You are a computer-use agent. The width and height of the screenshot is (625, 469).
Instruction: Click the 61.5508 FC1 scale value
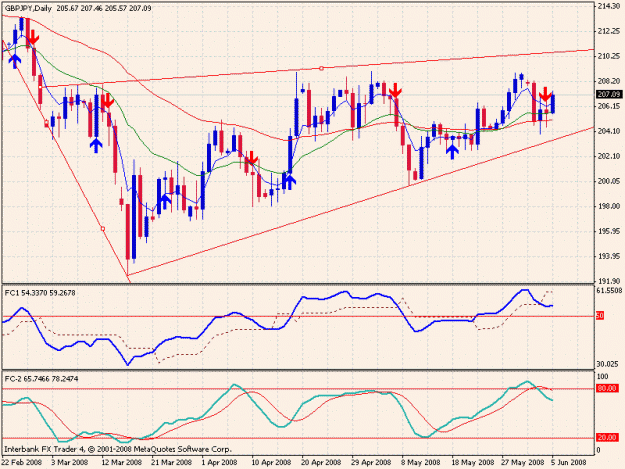(x=609, y=291)
